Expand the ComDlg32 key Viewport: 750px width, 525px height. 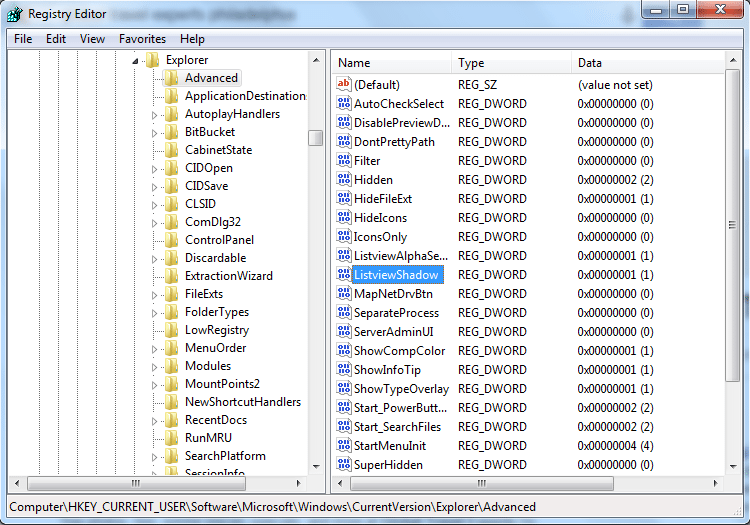tap(154, 223)
